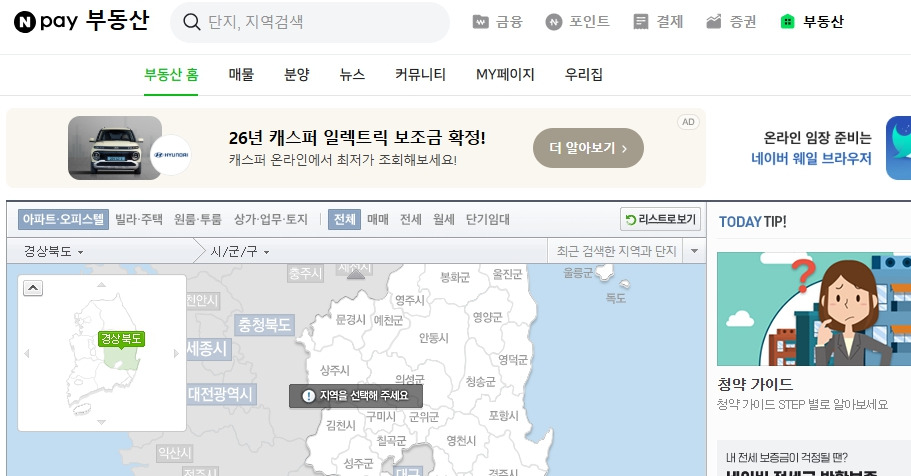Click the AD badge on the banner
Screen dimensions: 911x476
click(x=688, y=122)
